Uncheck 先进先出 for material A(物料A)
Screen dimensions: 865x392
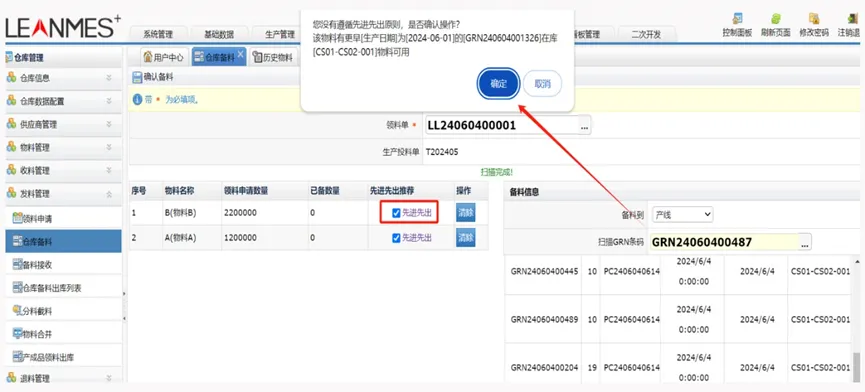pos(396,238)
